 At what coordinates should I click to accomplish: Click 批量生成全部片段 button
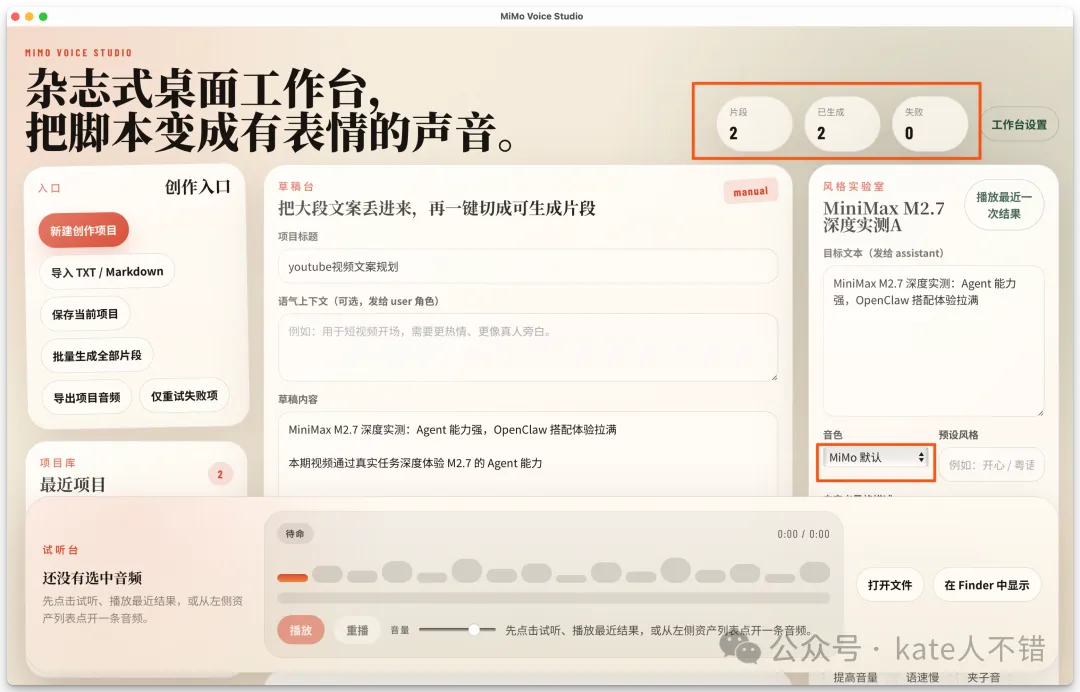pyautogui.click(x=97, y=355)
